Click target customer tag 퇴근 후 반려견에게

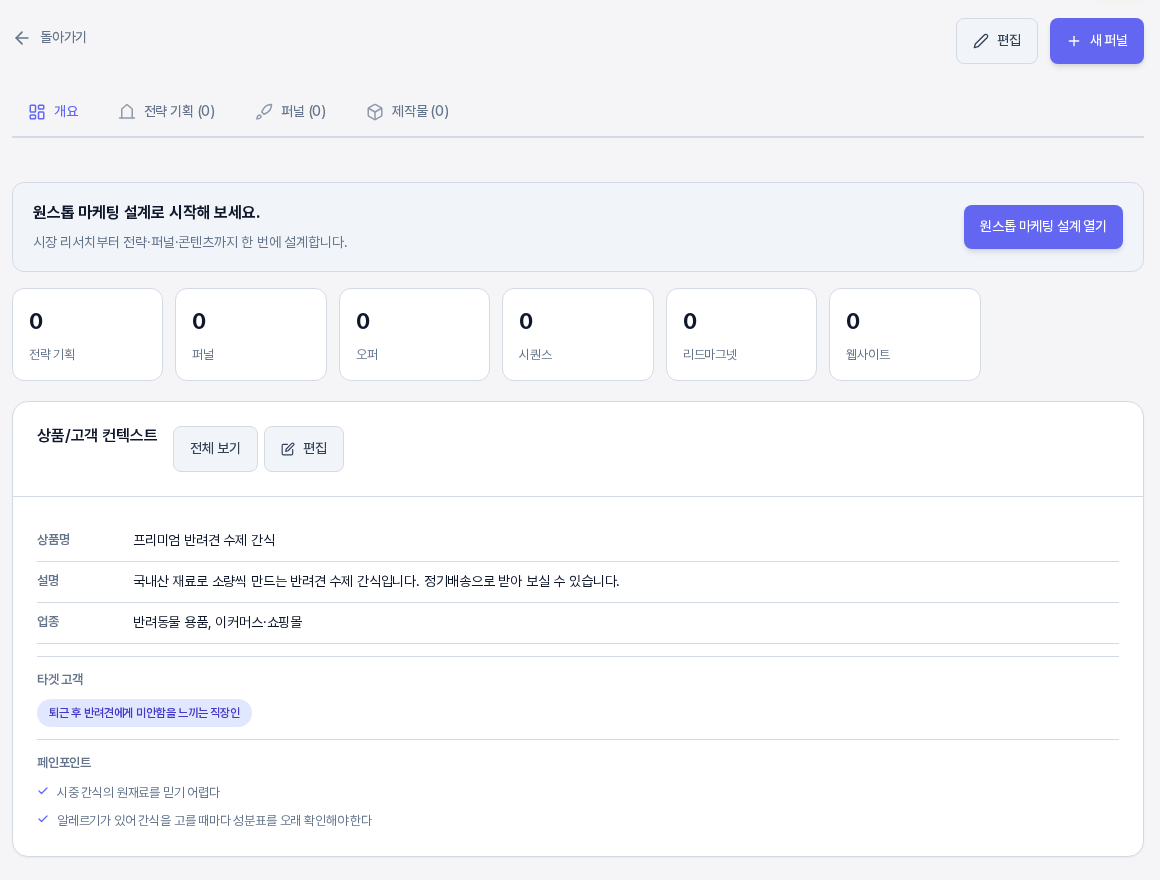click(x=144, y=713)
